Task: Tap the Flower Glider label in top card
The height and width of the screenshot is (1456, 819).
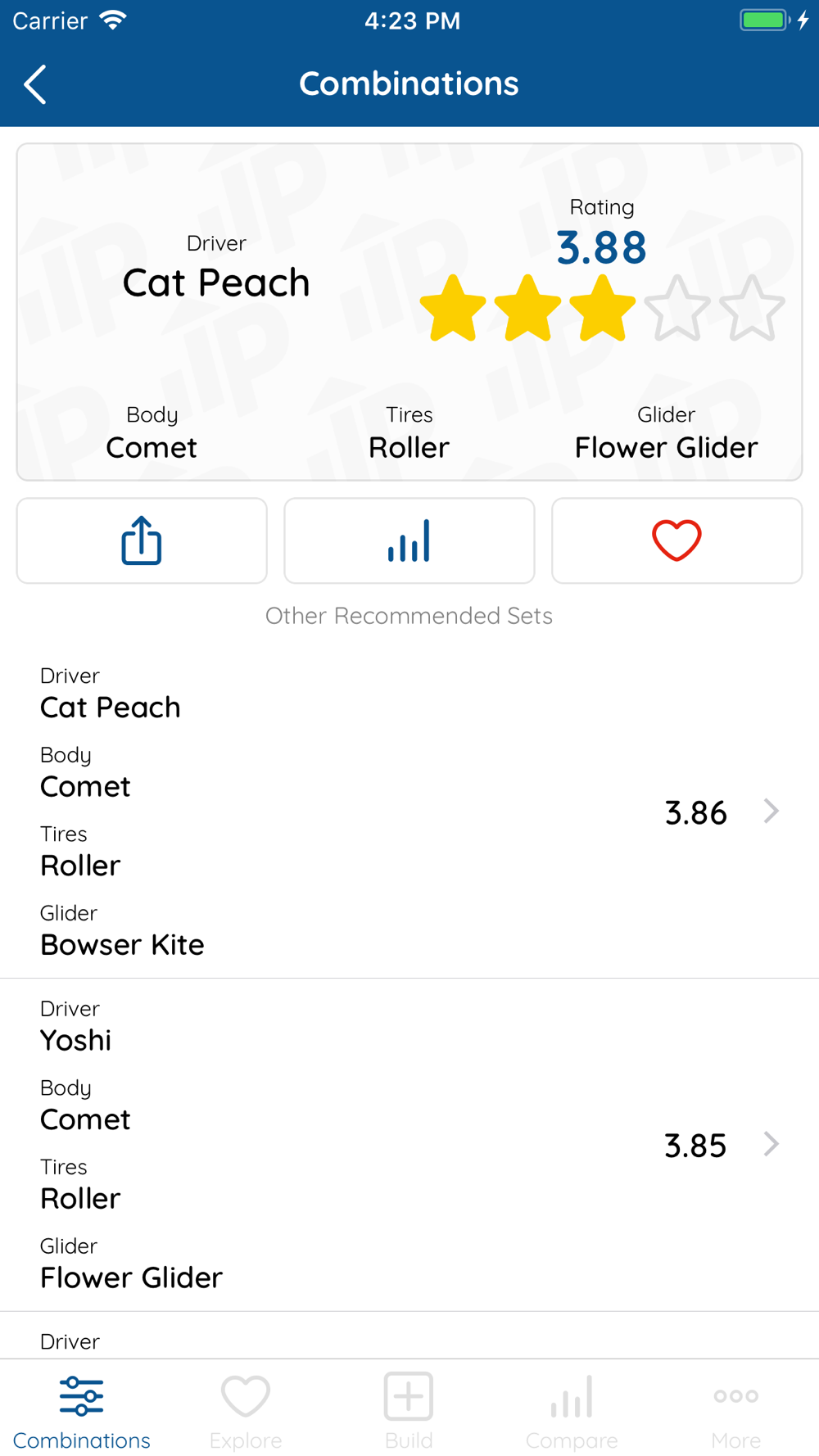Action: [x=667, y=448]
